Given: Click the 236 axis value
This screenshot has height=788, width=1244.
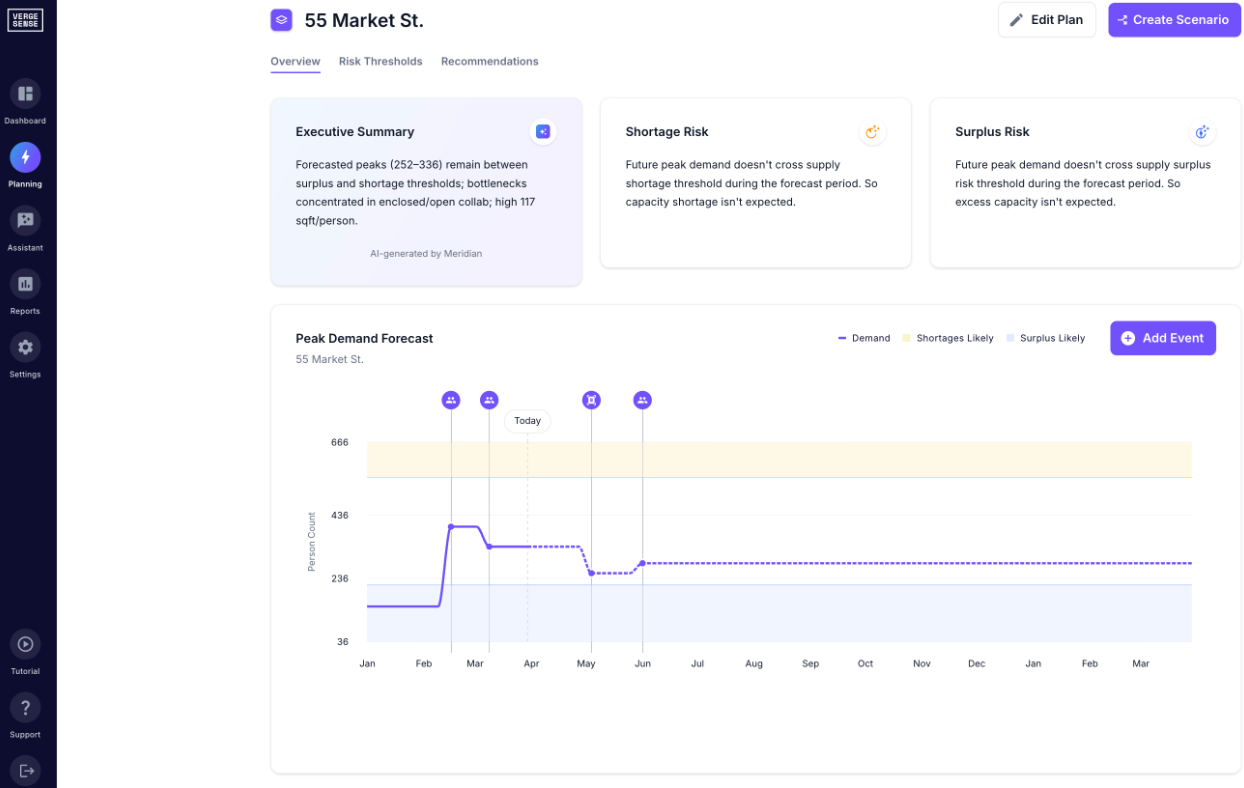Looking at the screenshot, I should coord(339,579).
